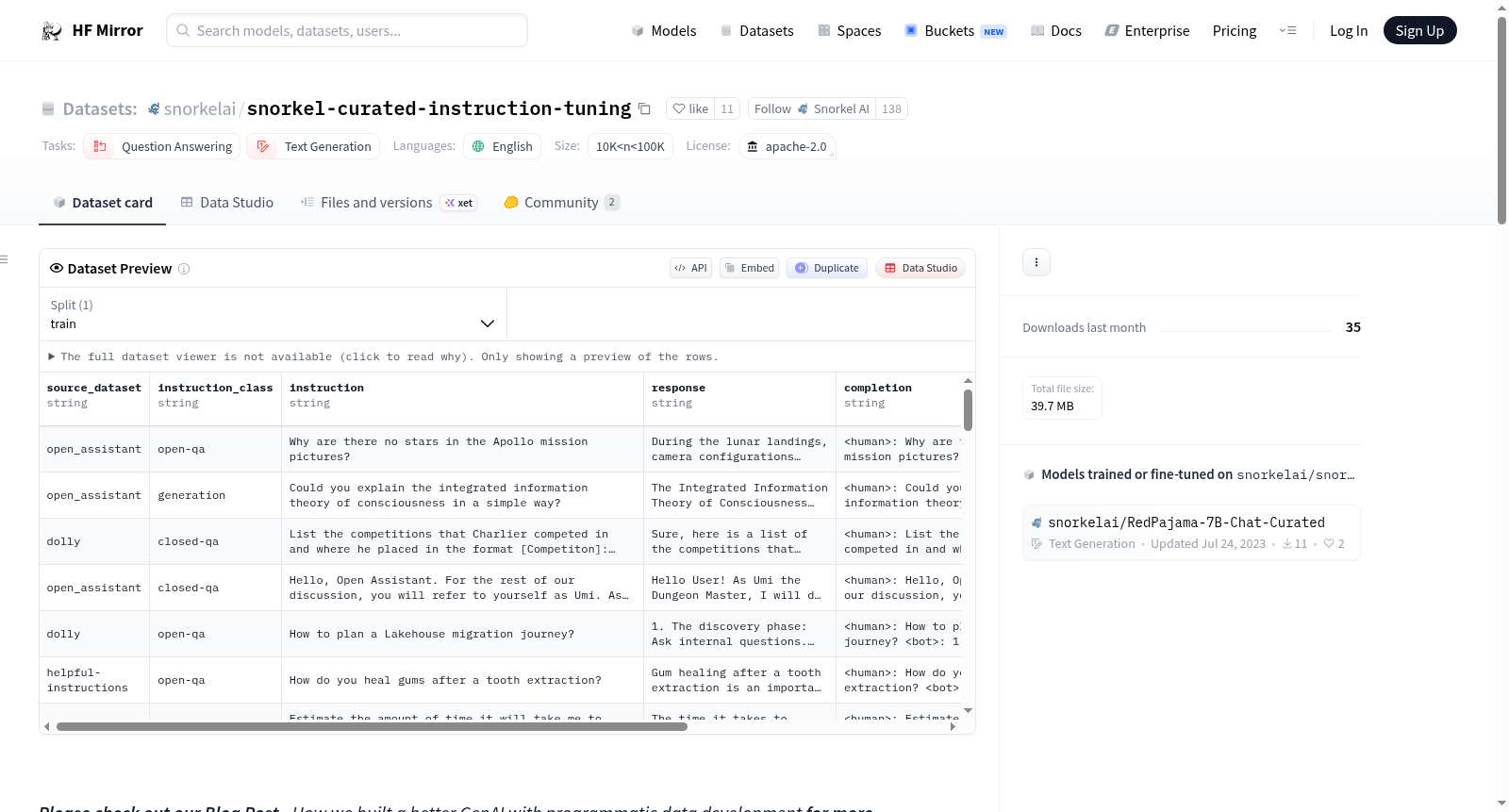Open the Buckets navigation item
This screenshot has width=1509, height=812.
[x=955, y=31]
